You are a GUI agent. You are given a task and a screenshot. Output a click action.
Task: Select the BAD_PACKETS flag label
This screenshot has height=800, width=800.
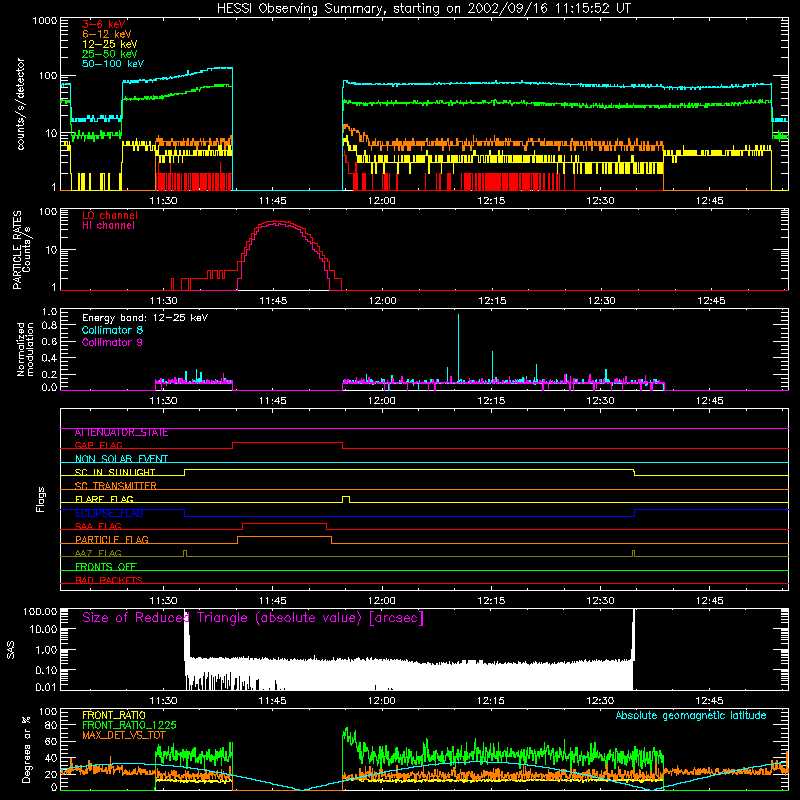click(109, 581)
